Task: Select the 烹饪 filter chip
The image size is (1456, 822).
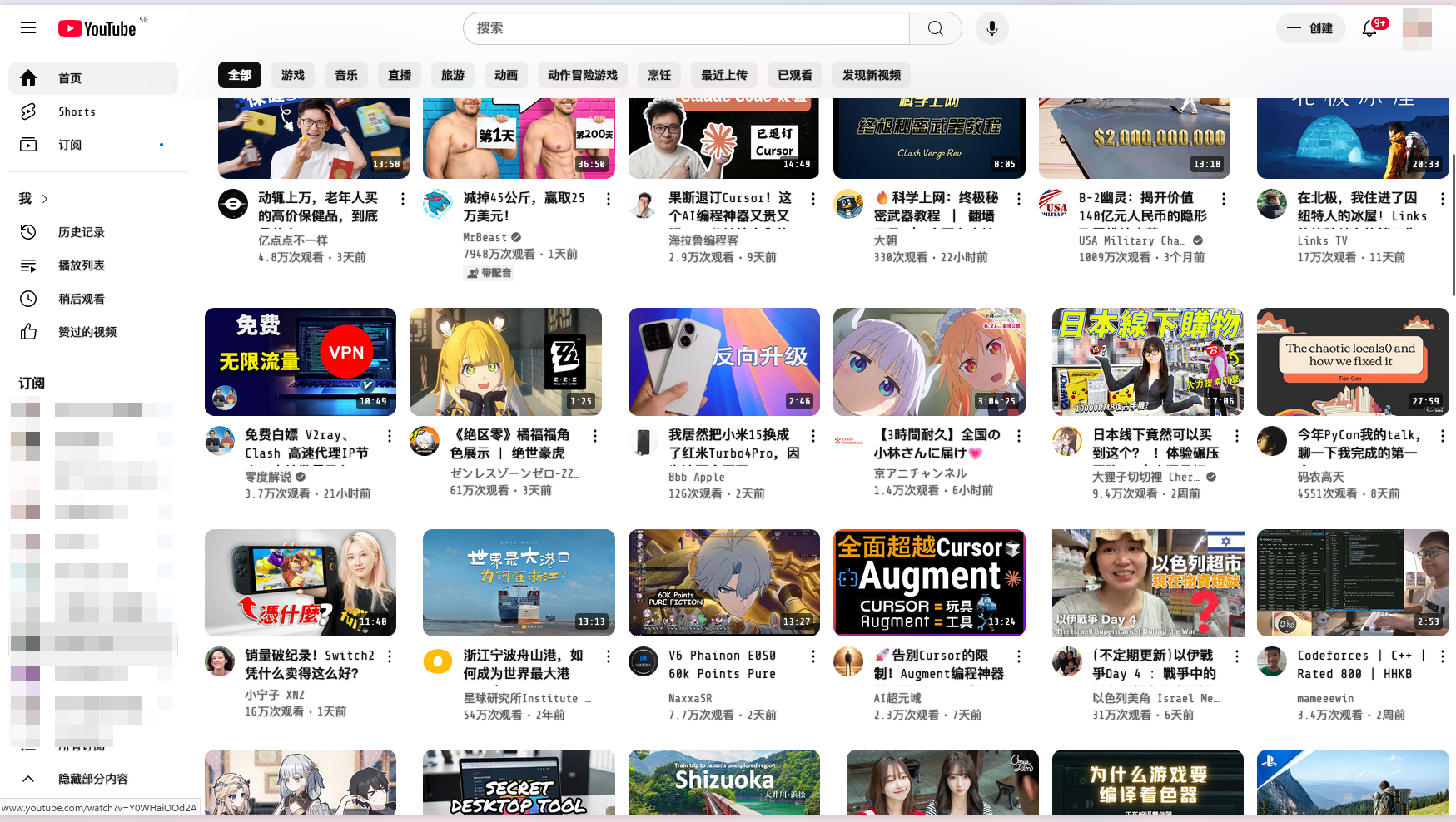Action: (659, 75)
